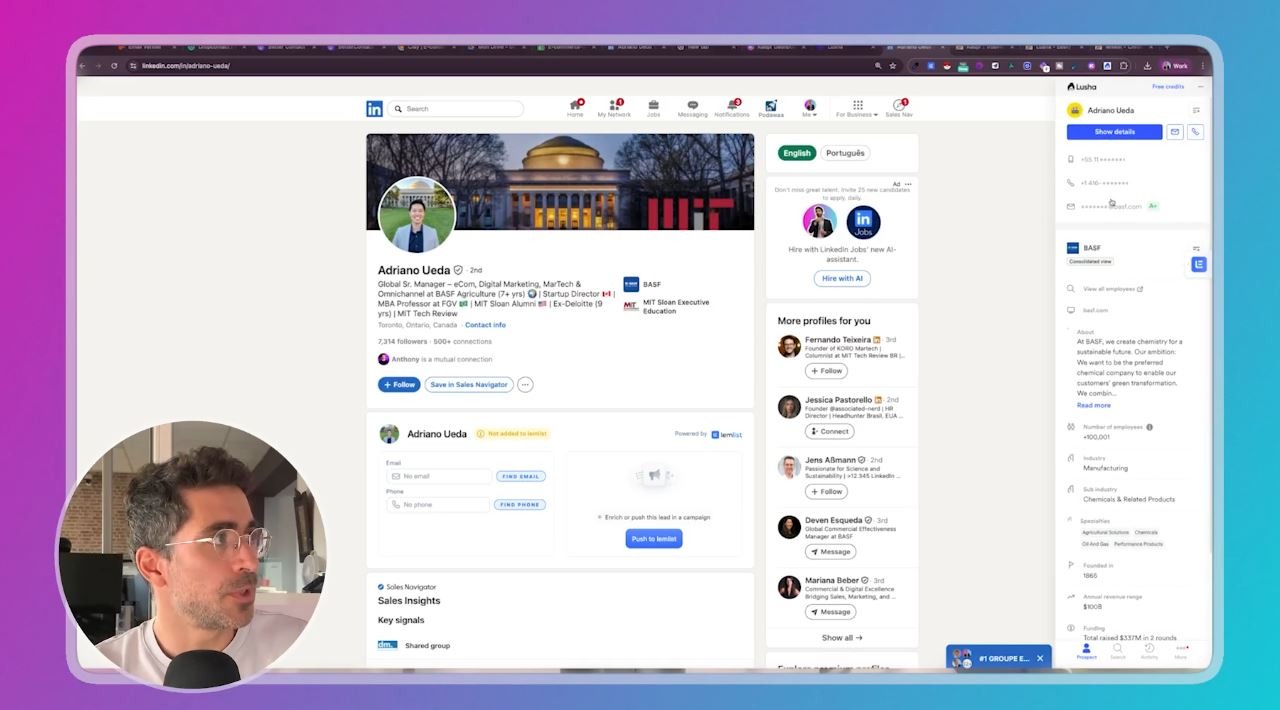
Task: Connect with Jessica Pastorello
Action: (829, 431)
